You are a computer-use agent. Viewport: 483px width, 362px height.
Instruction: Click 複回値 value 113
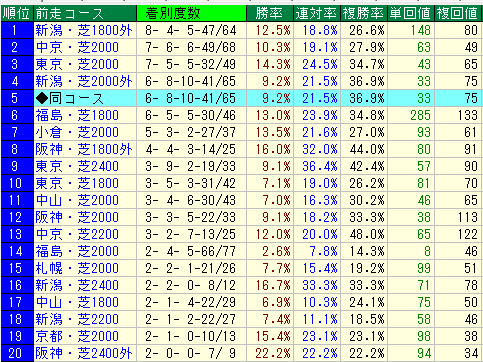pos(468,218)
